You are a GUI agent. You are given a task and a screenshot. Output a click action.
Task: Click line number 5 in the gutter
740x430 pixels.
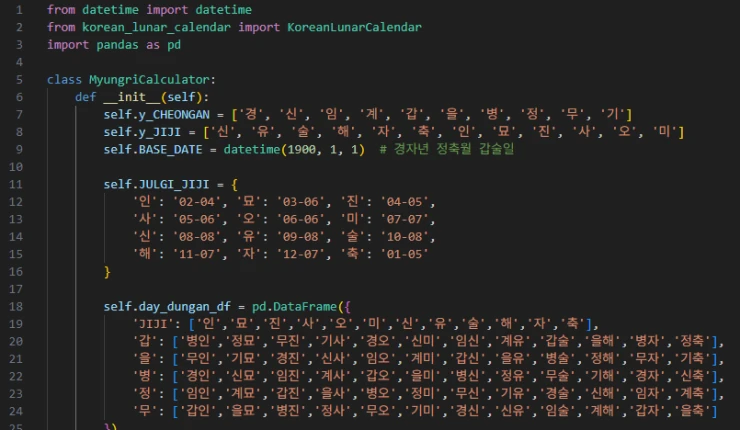coord(19,79)
